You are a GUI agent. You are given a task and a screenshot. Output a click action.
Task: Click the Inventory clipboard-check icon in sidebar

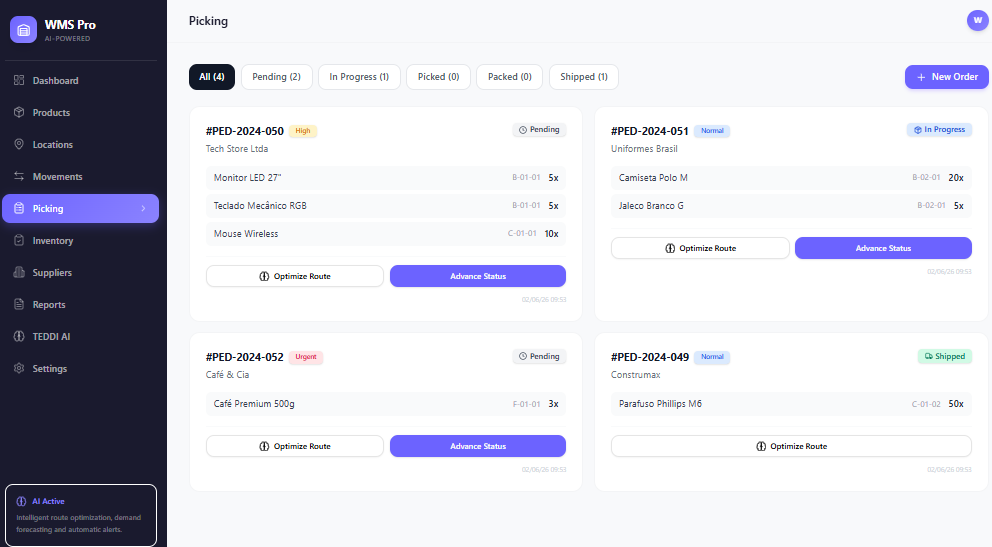coord(19,240)
